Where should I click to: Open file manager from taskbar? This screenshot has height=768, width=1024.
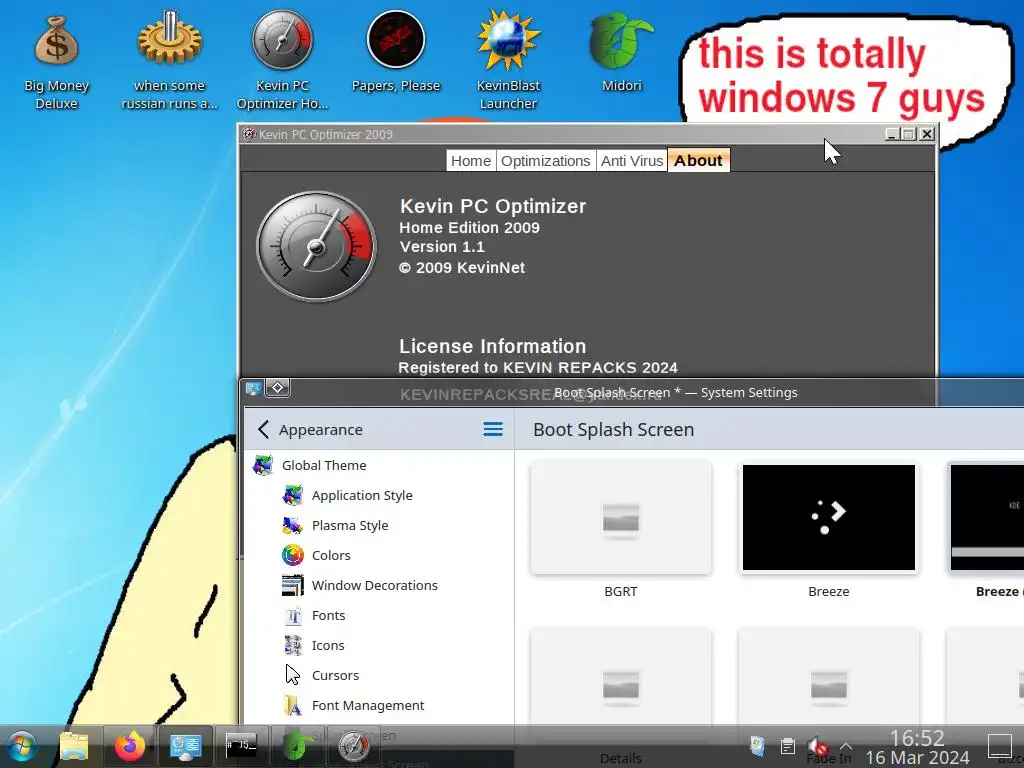coord(74,746)
